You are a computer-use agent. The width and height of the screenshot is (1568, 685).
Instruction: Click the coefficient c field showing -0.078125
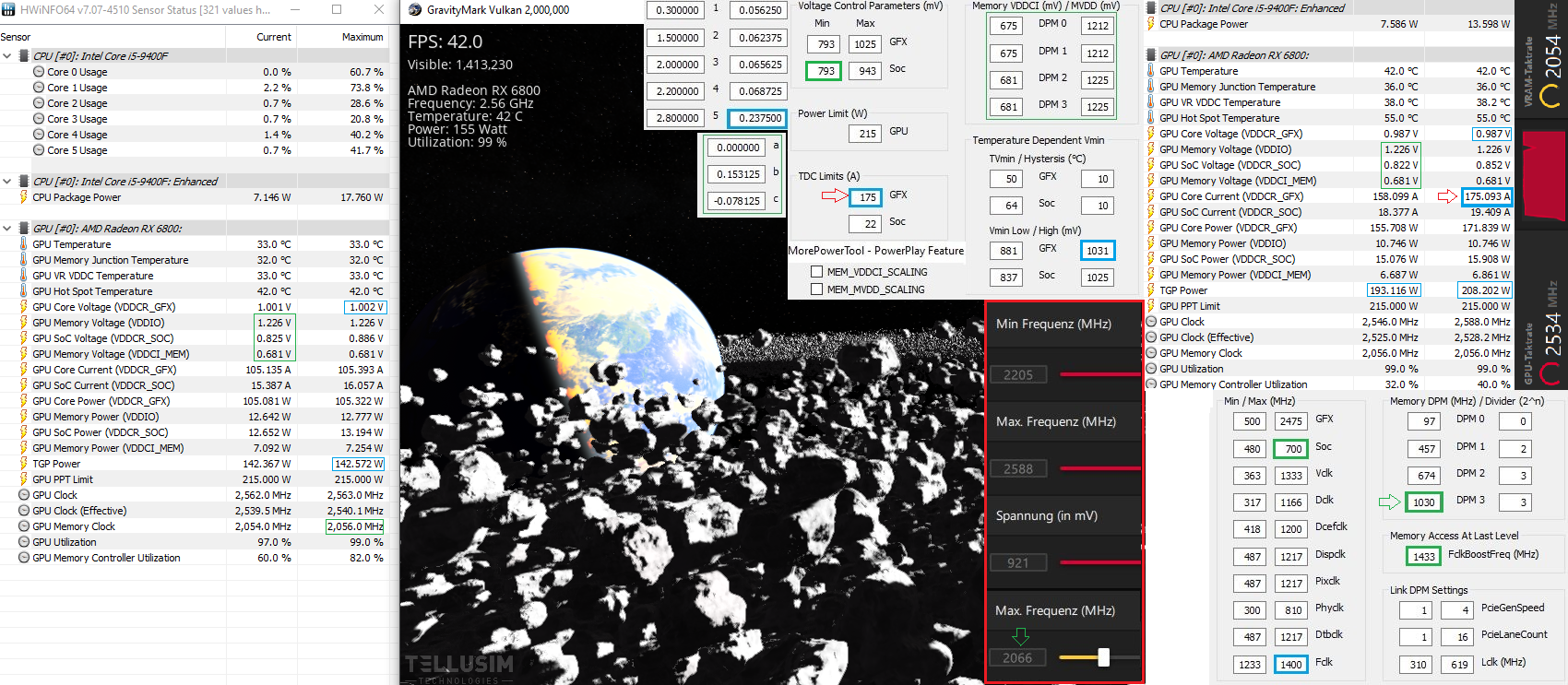click(737, 201)
